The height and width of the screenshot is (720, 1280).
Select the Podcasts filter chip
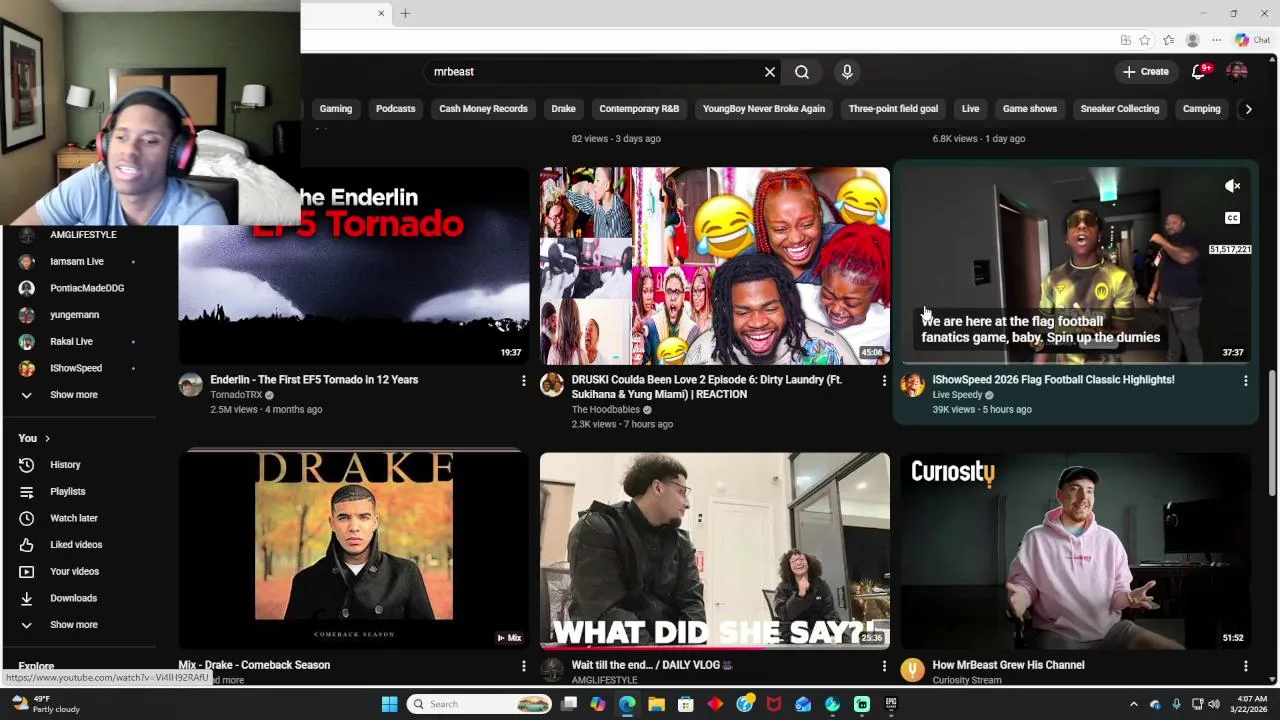pos(395,109)
